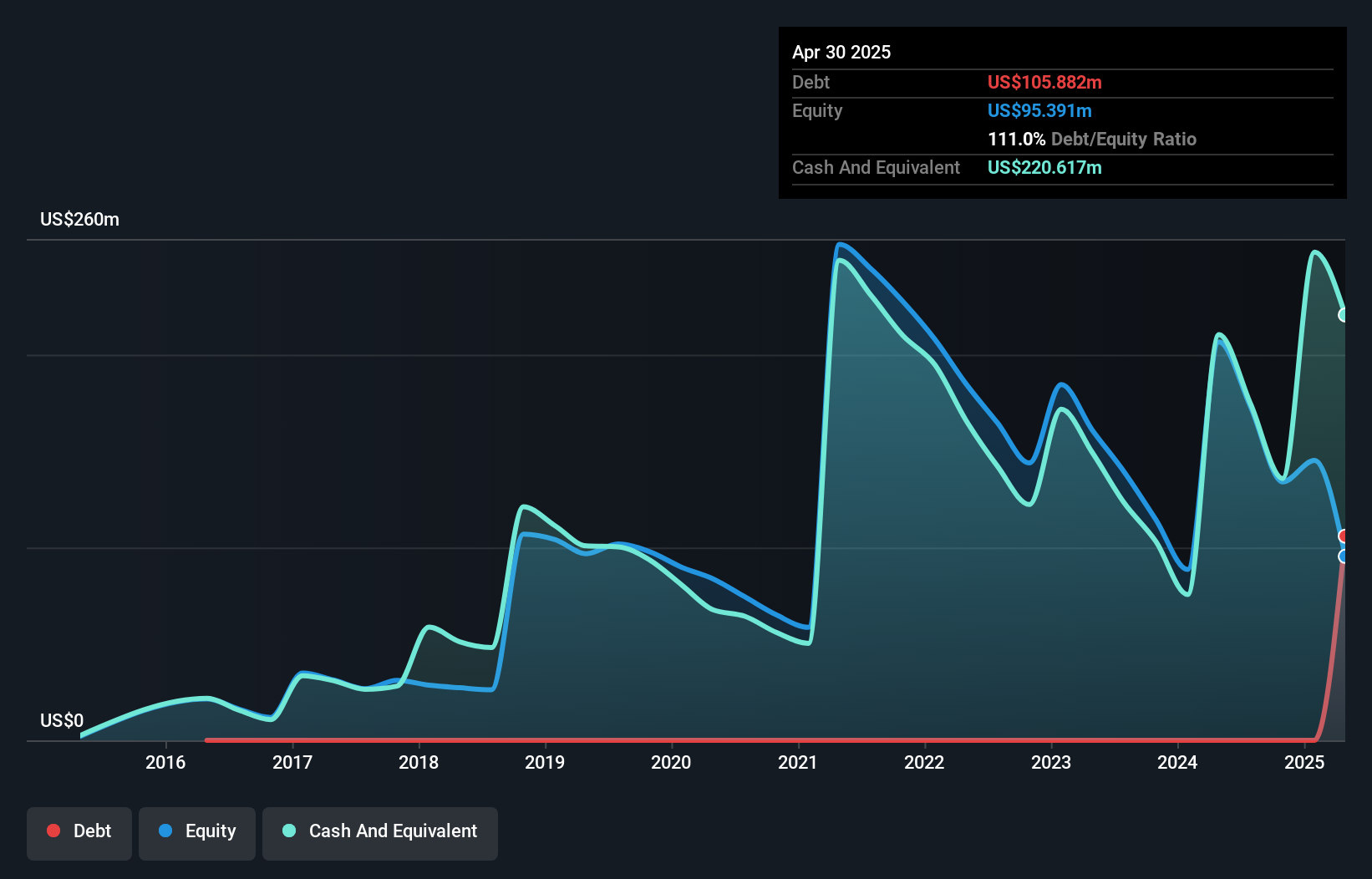Click the Equity row label in tooltip
The width and height of the screenshot is (1372, 879).
pyautogui.click(x=817, y=110)
